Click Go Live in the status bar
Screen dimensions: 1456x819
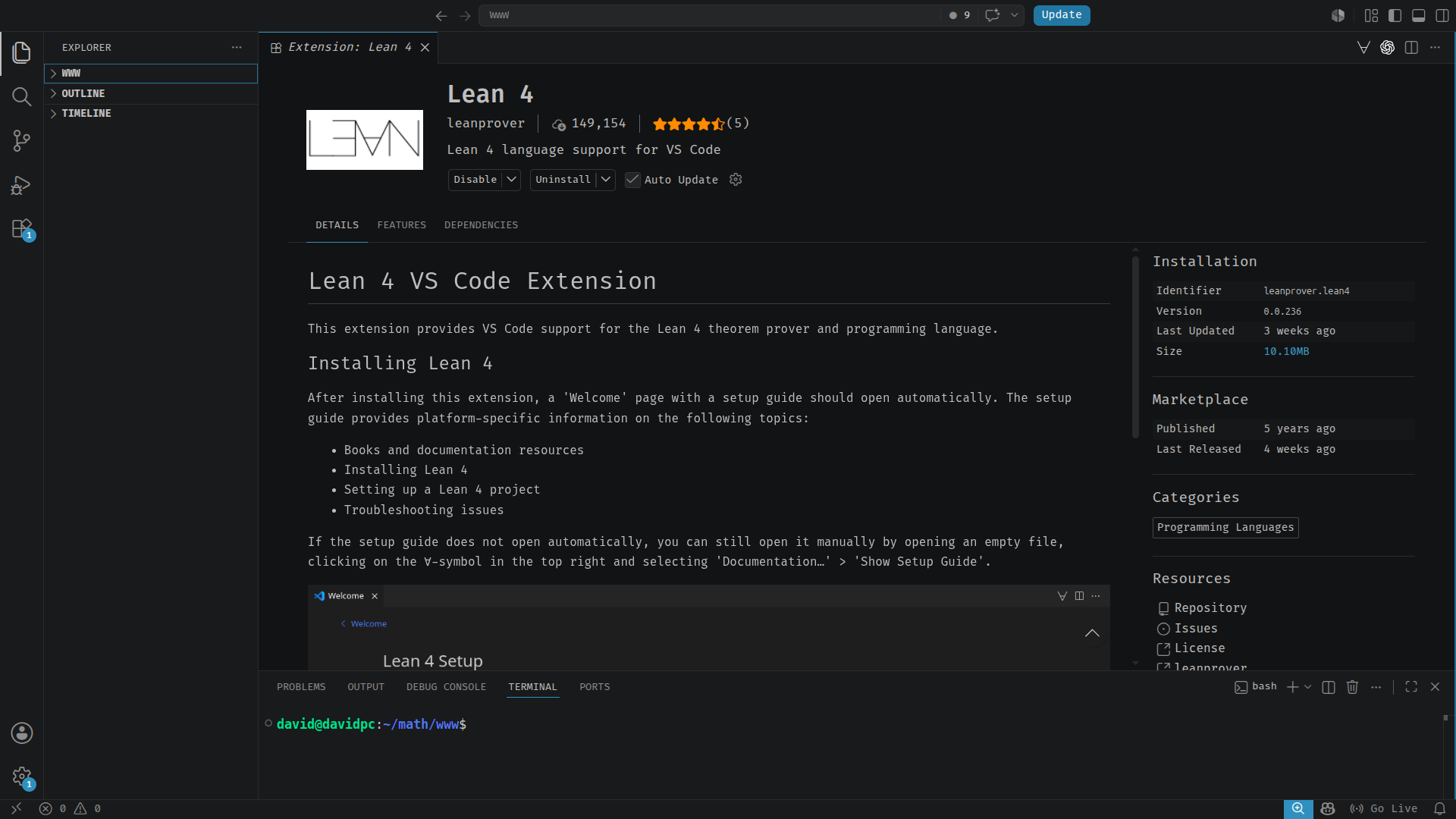(x=1384, y=808)
